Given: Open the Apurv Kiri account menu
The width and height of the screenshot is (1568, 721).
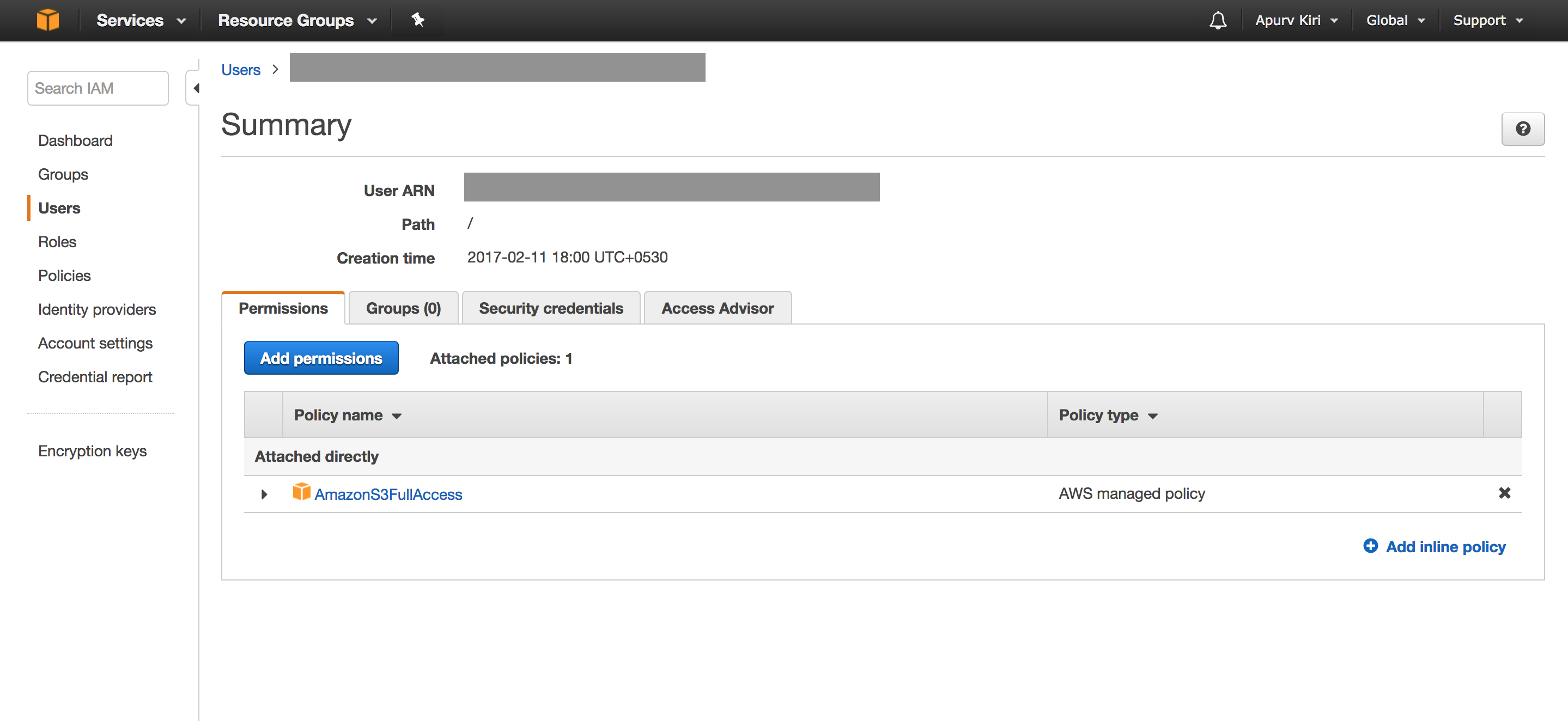Looking at the screenshot, I should coord(1296,20).
